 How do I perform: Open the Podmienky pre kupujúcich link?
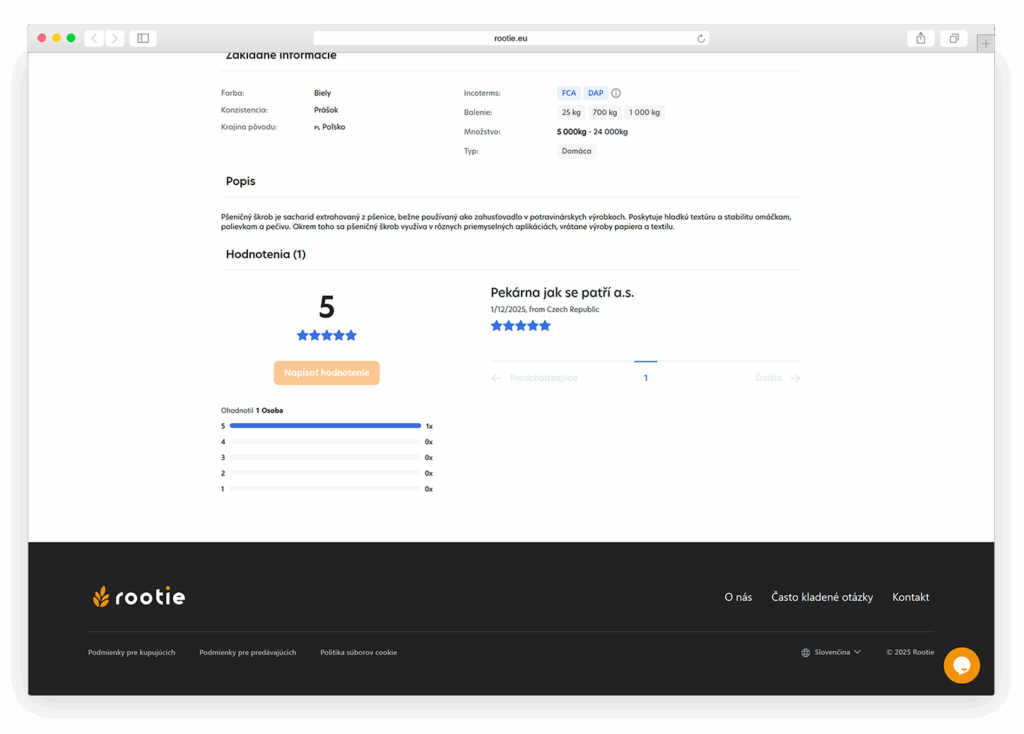pos(130,651)
